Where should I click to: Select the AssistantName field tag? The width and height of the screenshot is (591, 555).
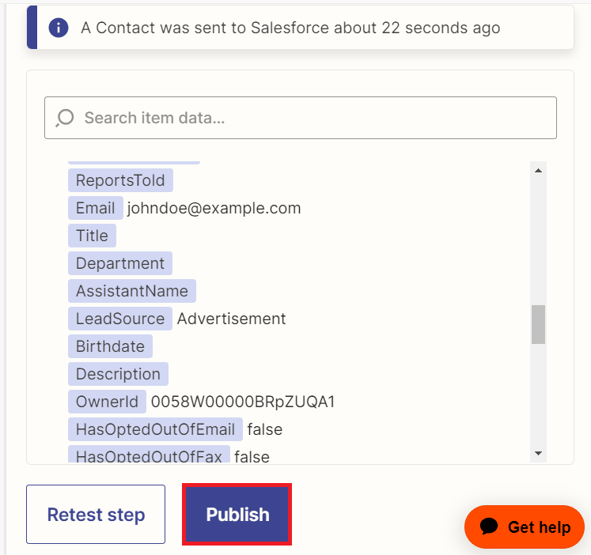point(132,291)
